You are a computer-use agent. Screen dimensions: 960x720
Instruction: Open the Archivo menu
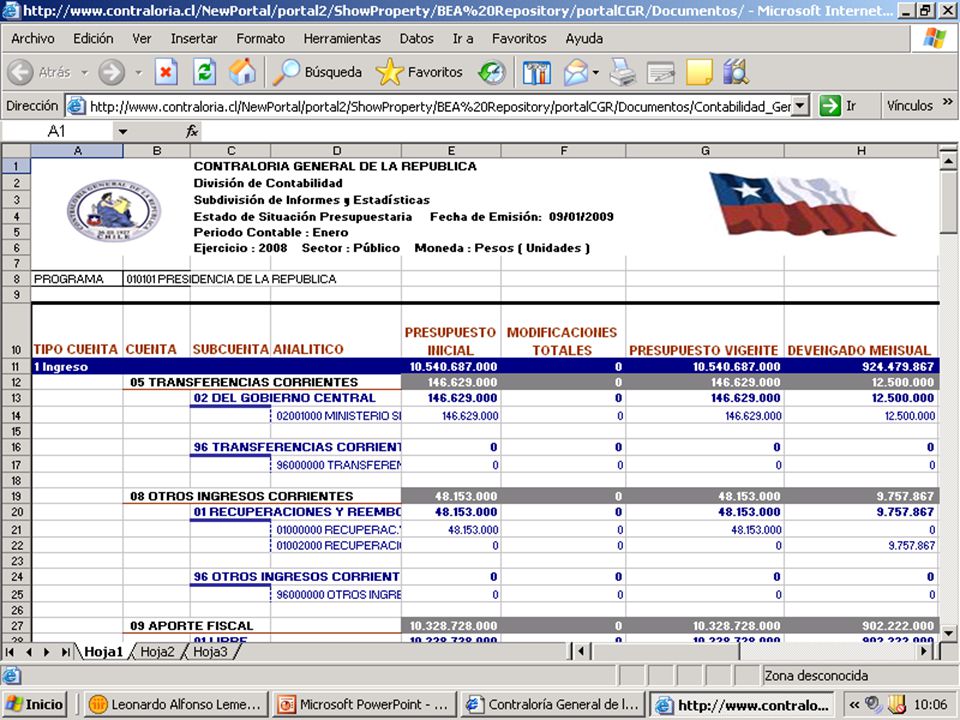tap(32, 39)
